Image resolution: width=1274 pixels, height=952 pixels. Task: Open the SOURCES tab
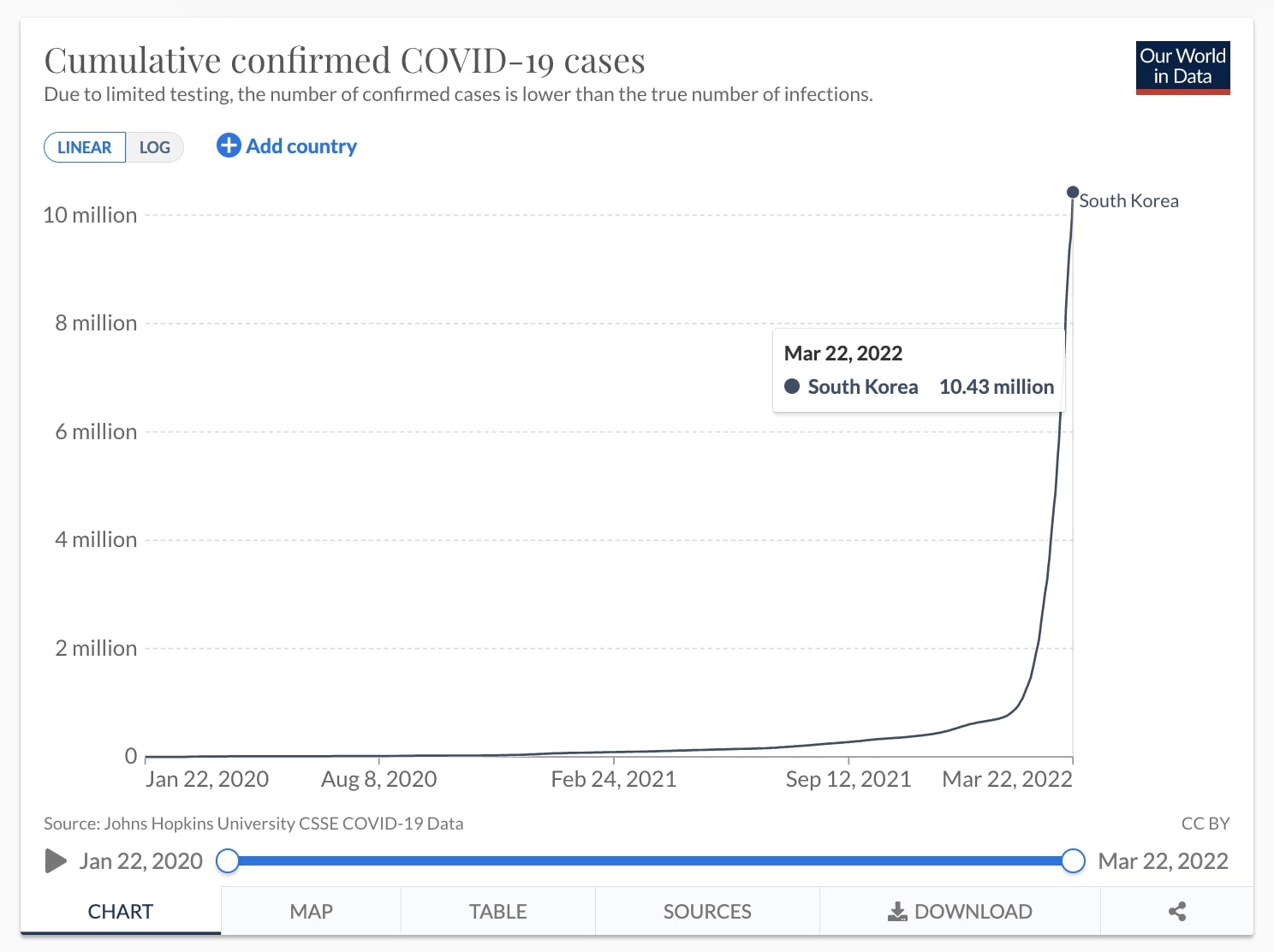coord(707,912)
